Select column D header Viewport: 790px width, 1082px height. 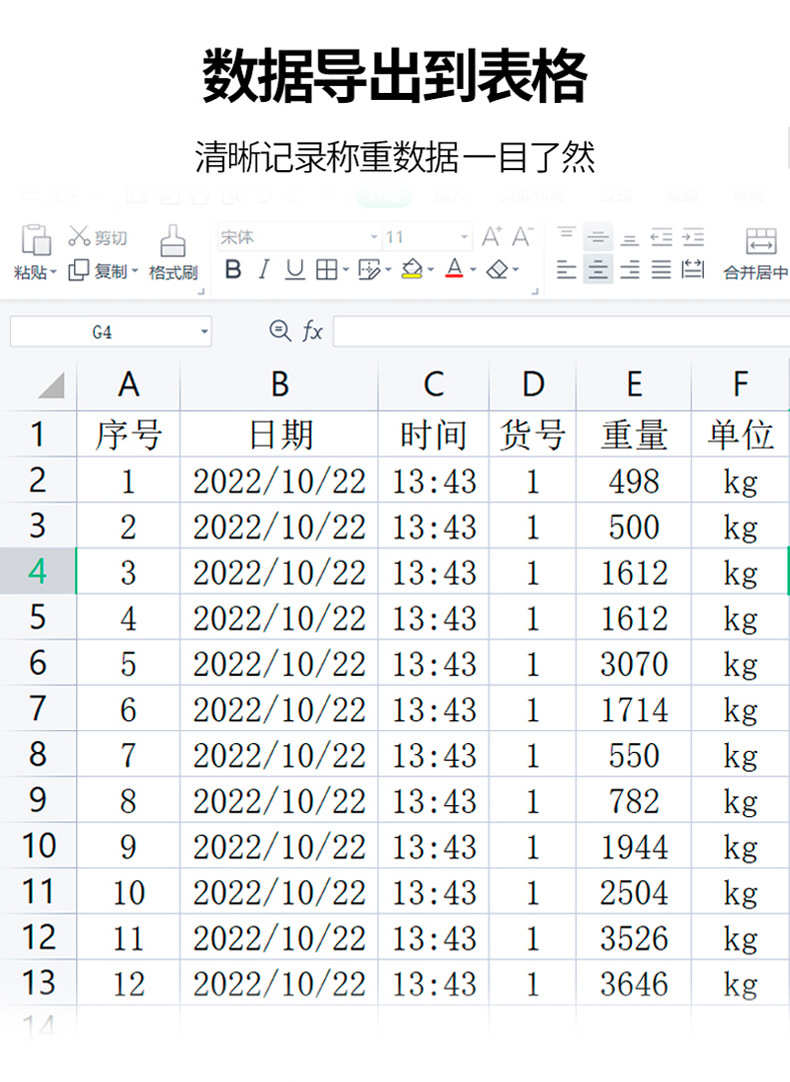pos(533,385)
